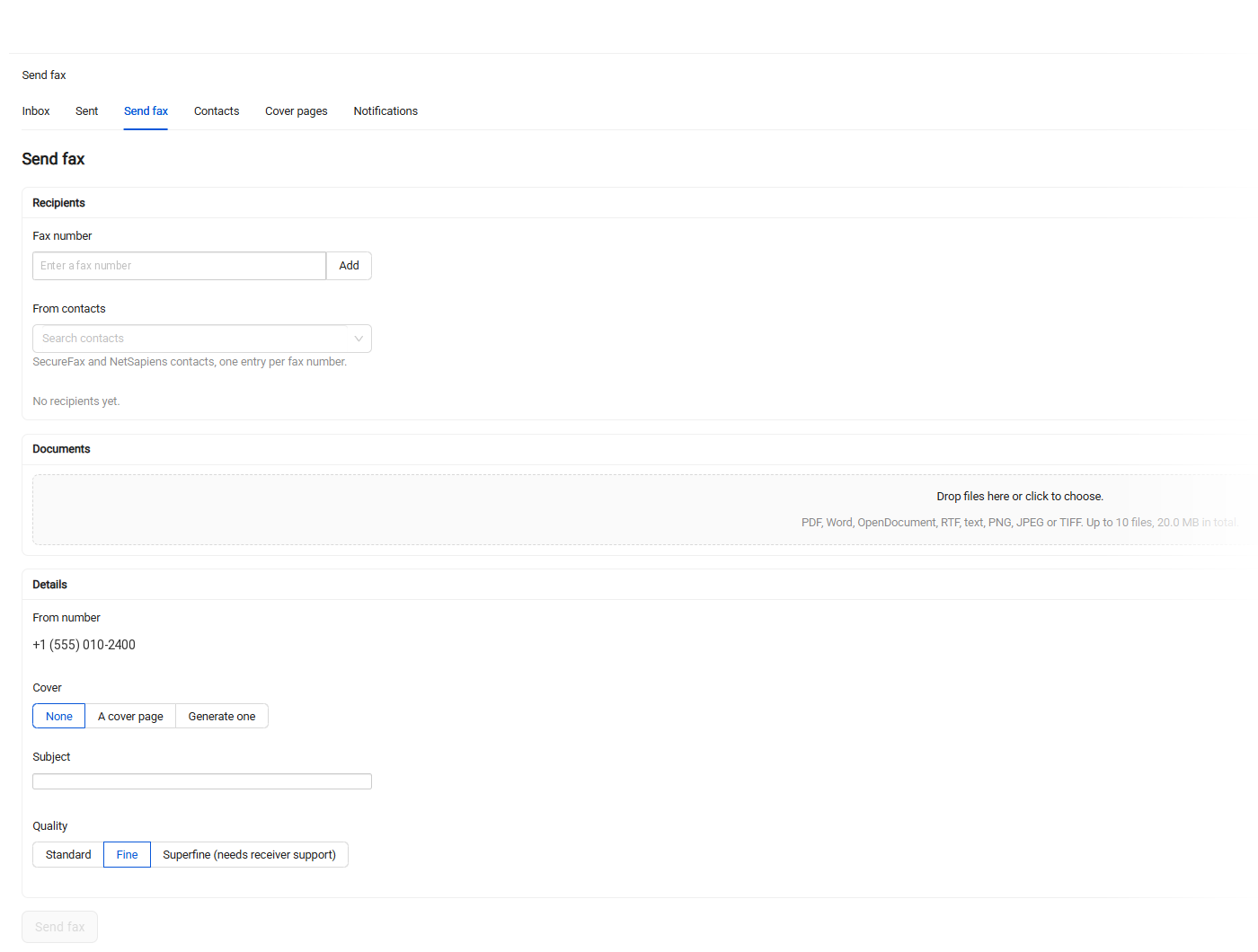Click the Subject input field
The width and height of the screenshot is (1258, 952).
202,781
